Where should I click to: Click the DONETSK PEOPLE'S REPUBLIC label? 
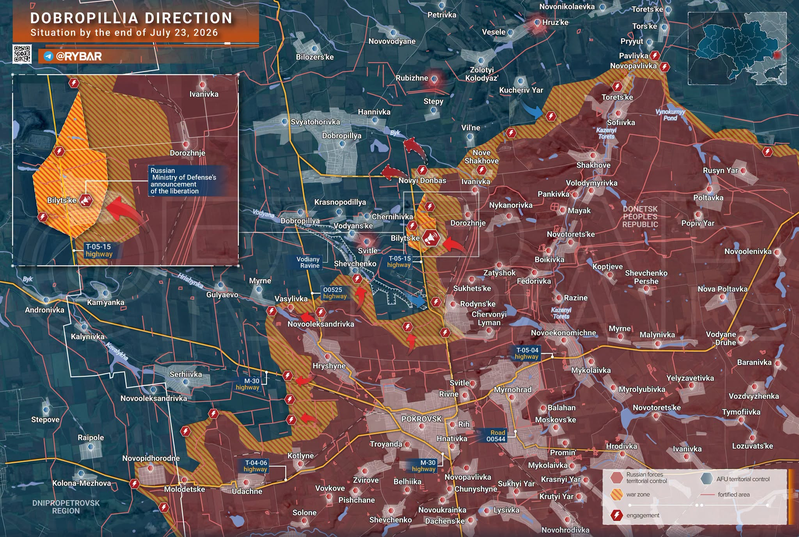[640, 217]
